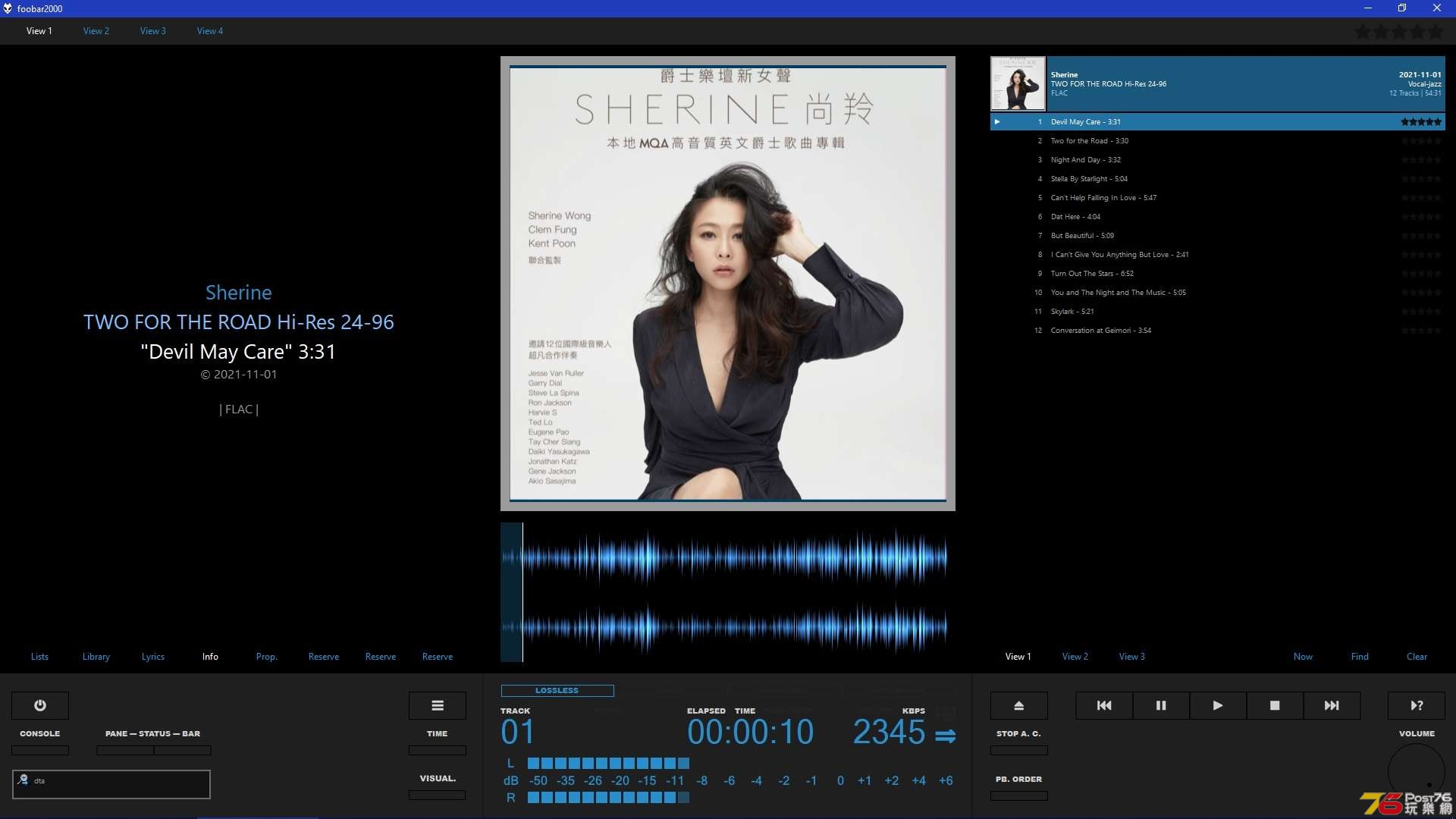Switch to top layout tab View 3
The image size is (1456, 819).
coord(153,31)
